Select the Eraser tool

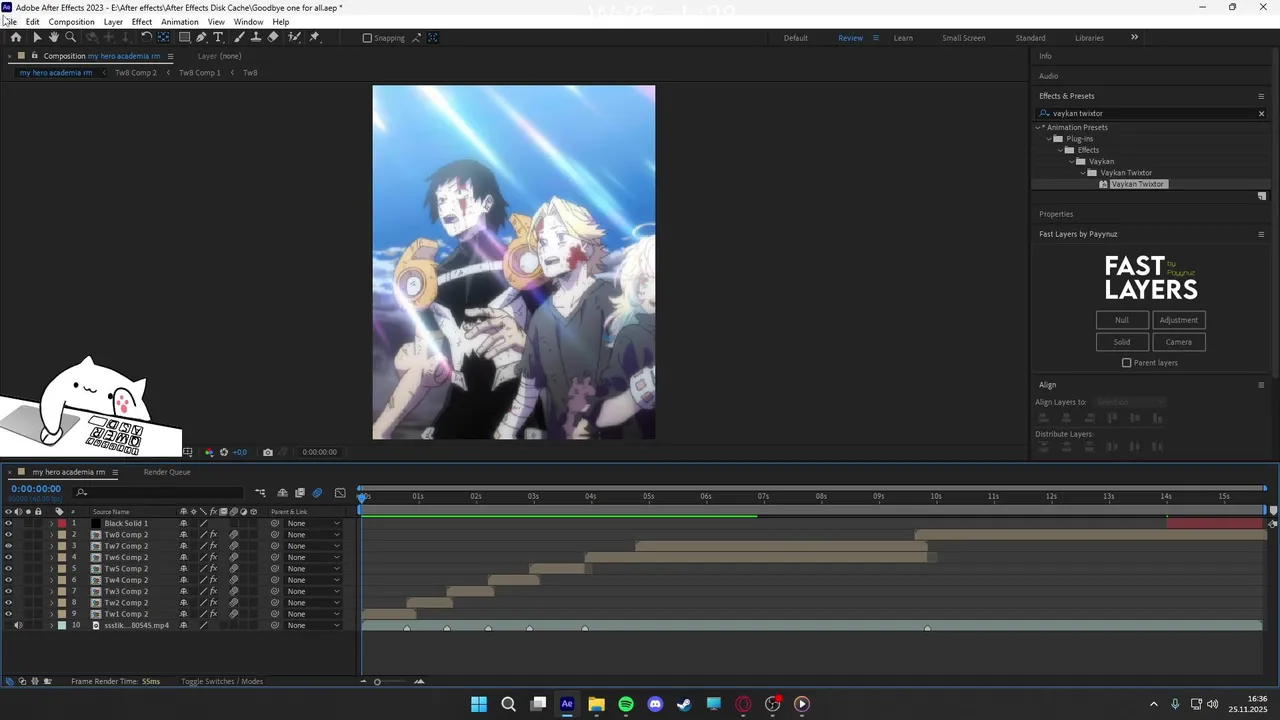273,37
